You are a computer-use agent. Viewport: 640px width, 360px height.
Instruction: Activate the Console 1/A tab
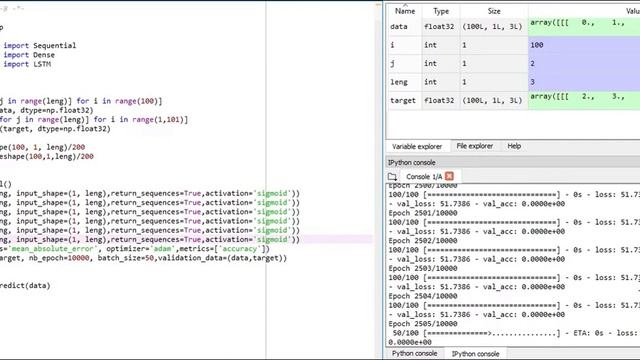pos(424,176)
